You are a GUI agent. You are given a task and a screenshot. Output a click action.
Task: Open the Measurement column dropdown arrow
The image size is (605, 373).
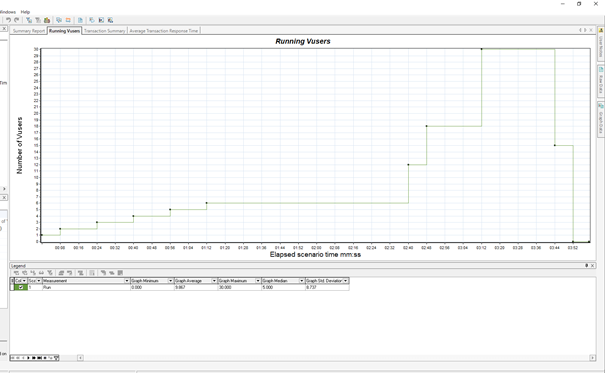click(127, 281)
